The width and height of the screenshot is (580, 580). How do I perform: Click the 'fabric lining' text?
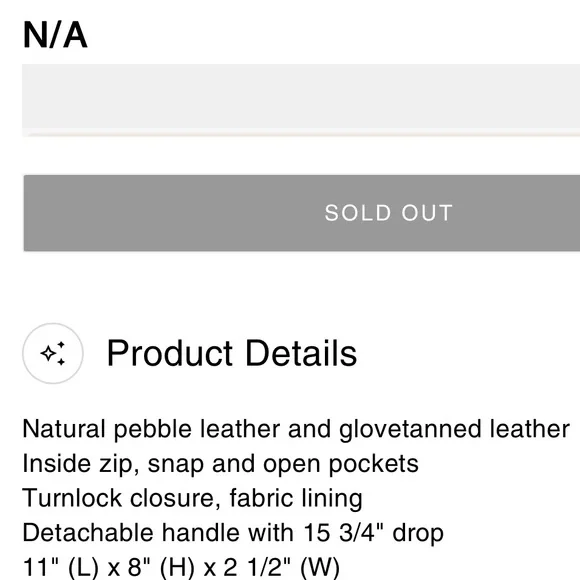point(296,498)
